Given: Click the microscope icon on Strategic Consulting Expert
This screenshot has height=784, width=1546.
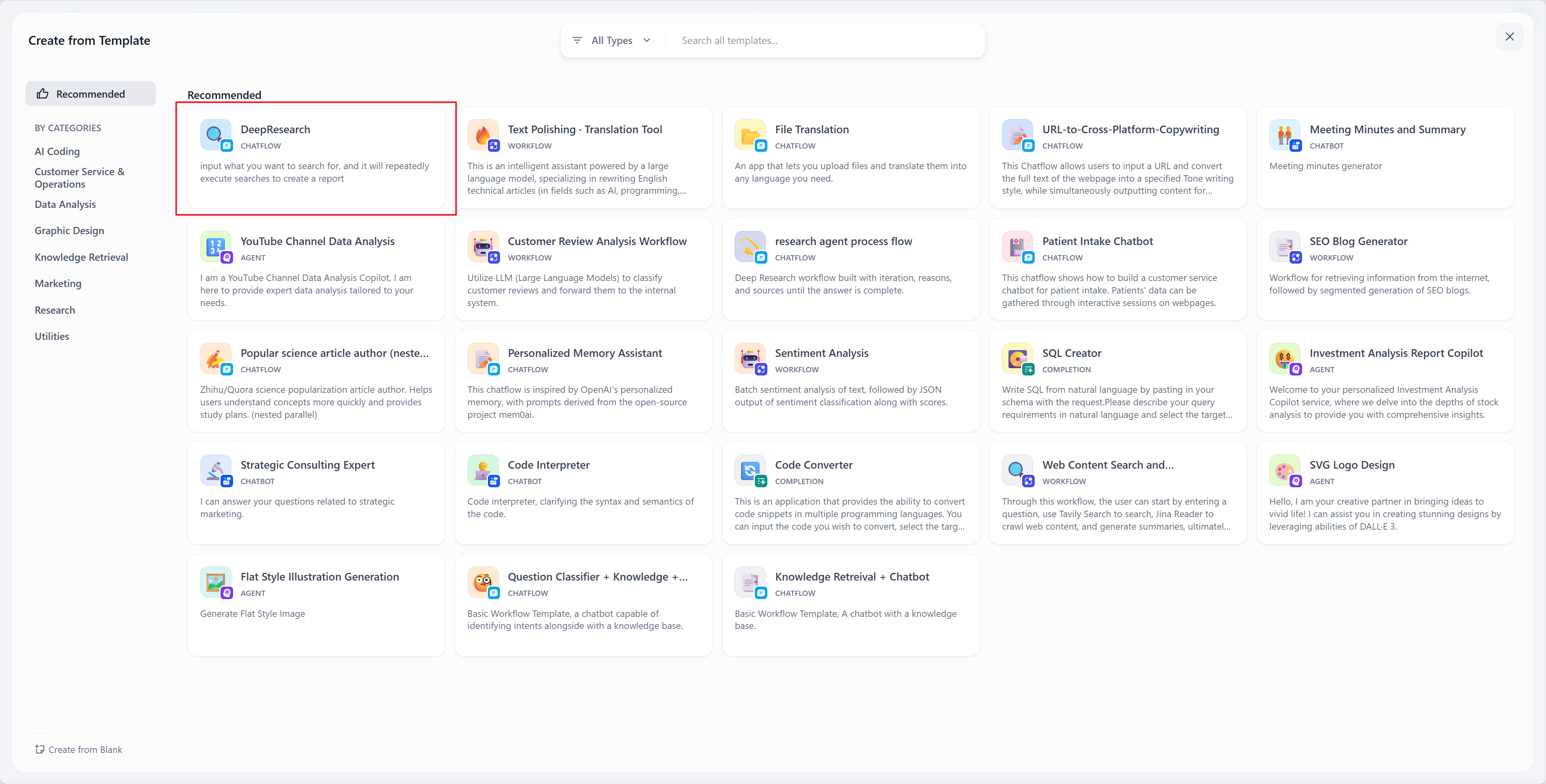Looking at the screenshot, I should (215, 471).
